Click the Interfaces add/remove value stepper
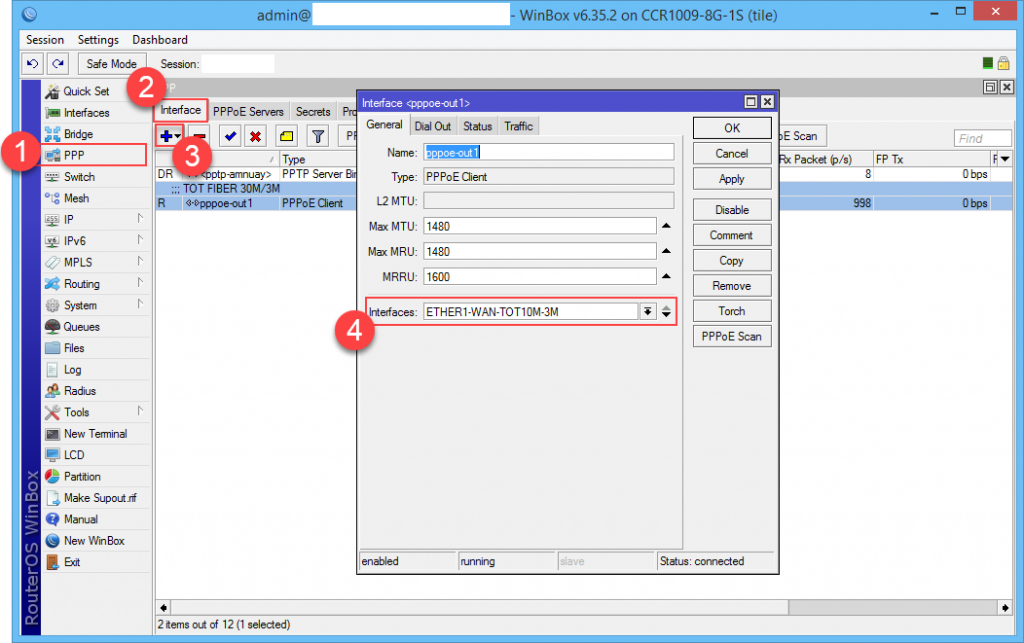This screenshot has height=643, width=1024. pyautogui.click(x=666, y=311)
